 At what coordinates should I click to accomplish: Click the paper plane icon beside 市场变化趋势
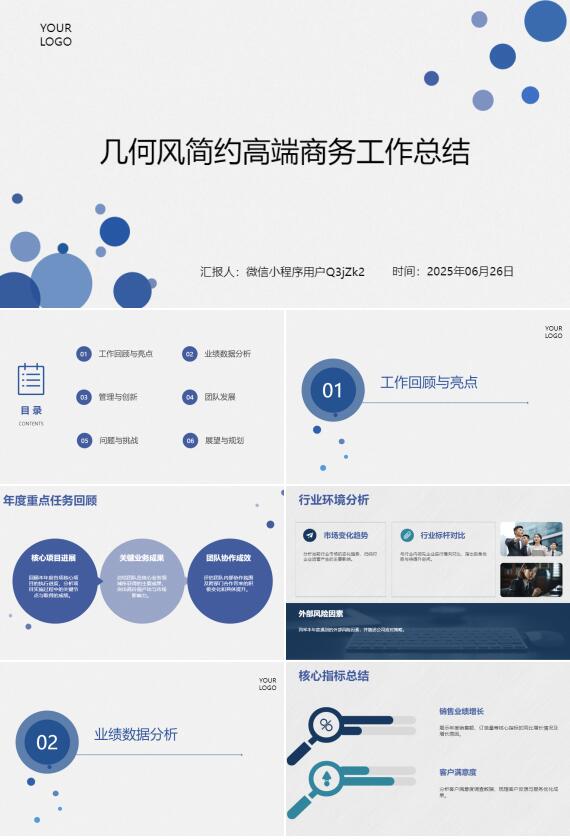coord(310,535)
